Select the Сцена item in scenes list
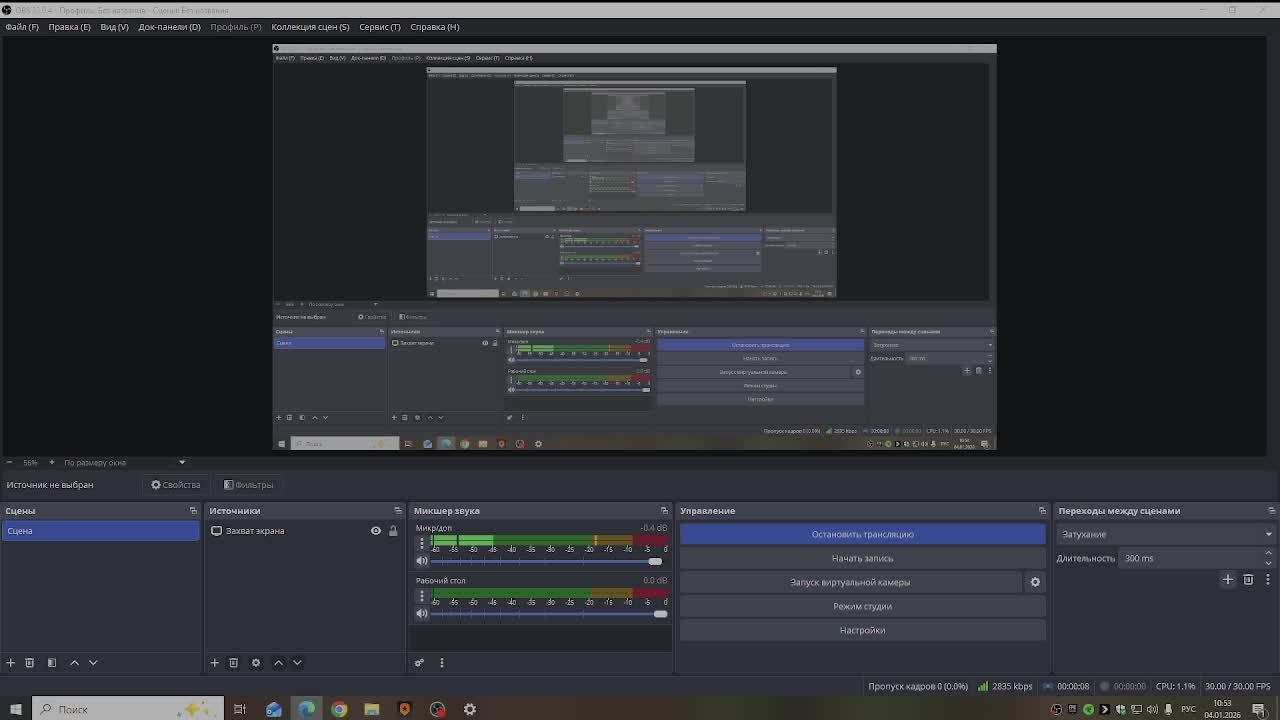1280x720 pixels. pos(100,531)
